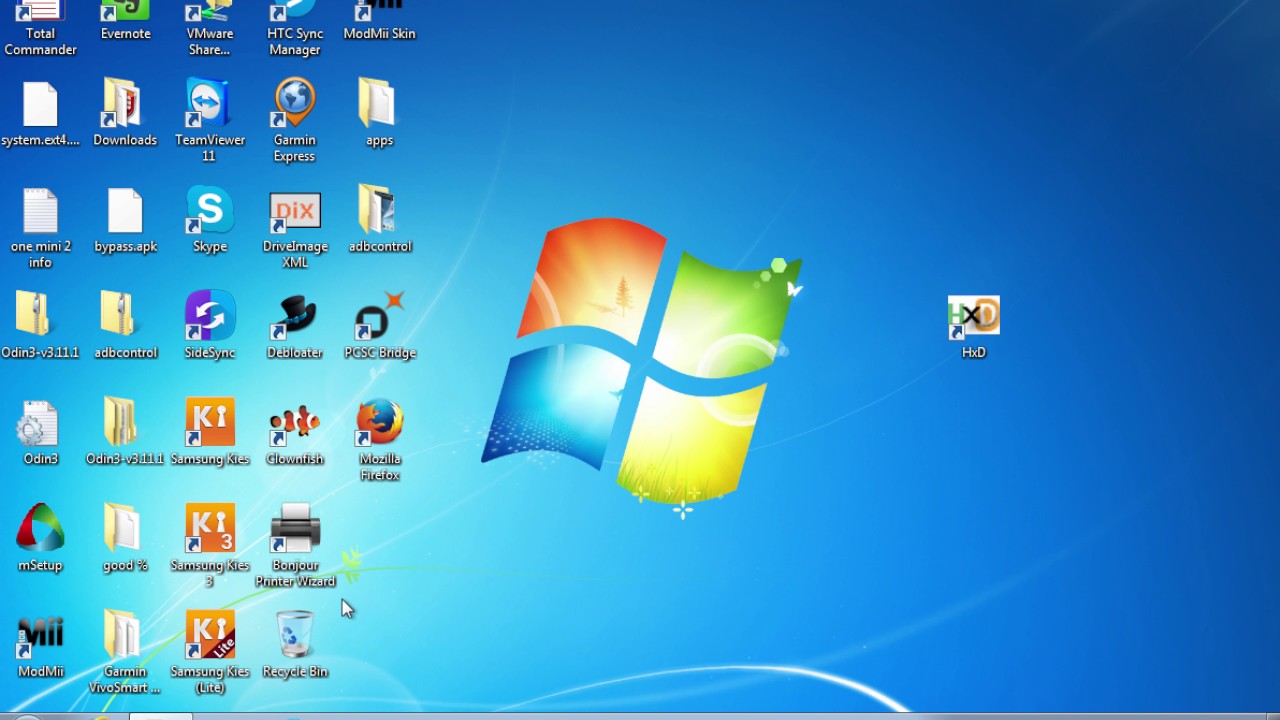Select the HTC Sync Manager shortcut
This screenshot has width=1280, height=720.
[x=295, y=28]
